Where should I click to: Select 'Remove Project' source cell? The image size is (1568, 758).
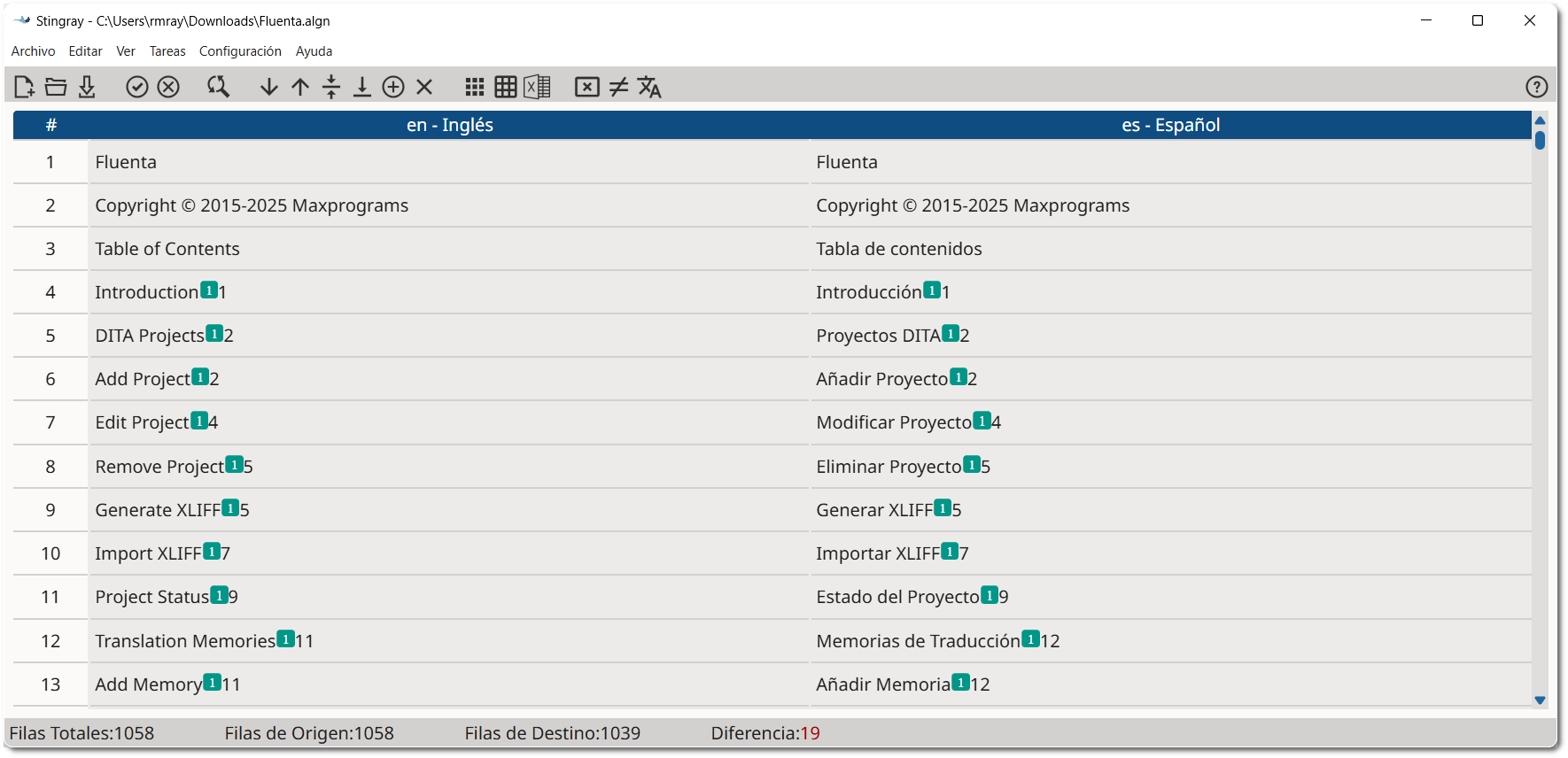click(x=449, y=467)
